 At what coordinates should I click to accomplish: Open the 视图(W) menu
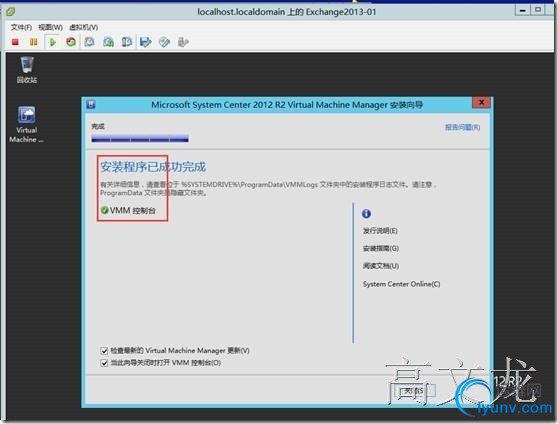[x=50, y=27]
